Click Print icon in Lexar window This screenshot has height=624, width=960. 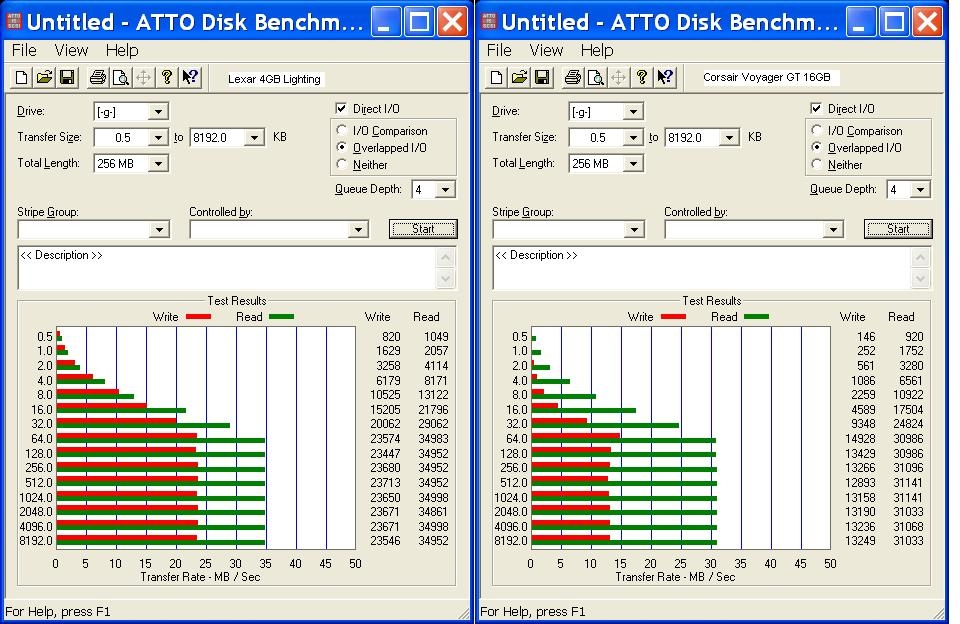[x=98, y=77]
